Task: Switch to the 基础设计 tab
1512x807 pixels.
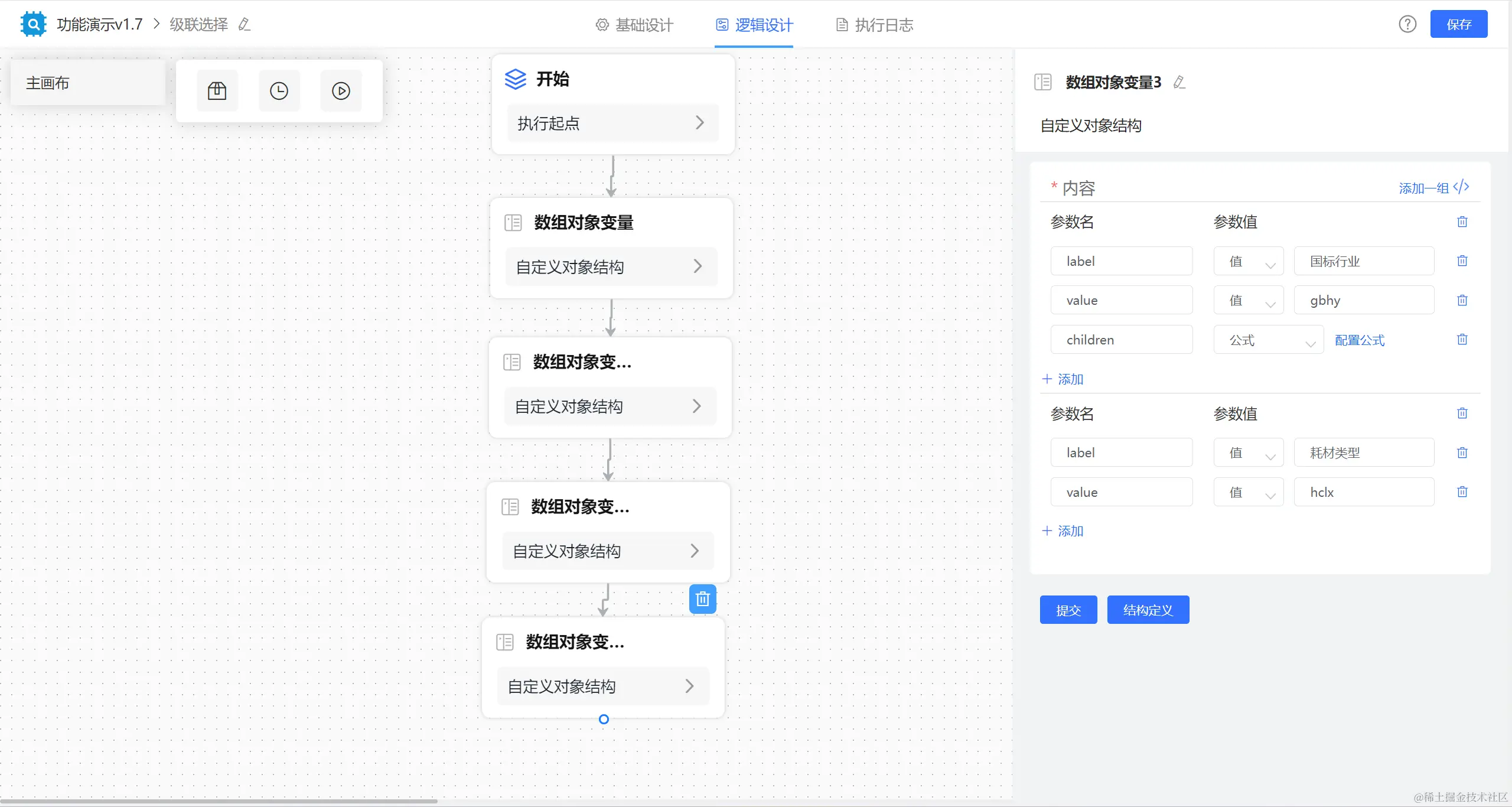Action: pyautogui.click(x=634, y=25)
